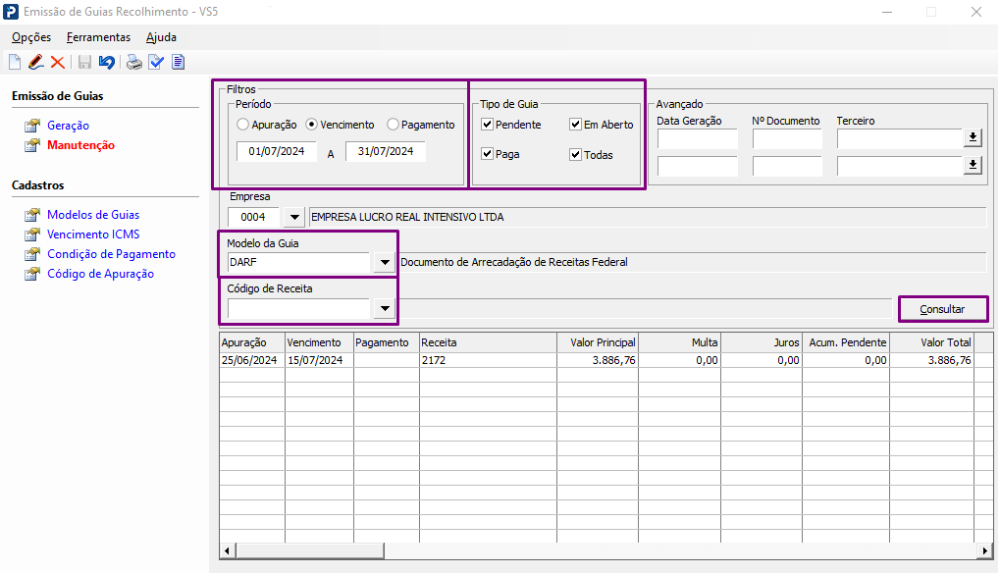Select the Pagamento radio button

pos(393,125)
